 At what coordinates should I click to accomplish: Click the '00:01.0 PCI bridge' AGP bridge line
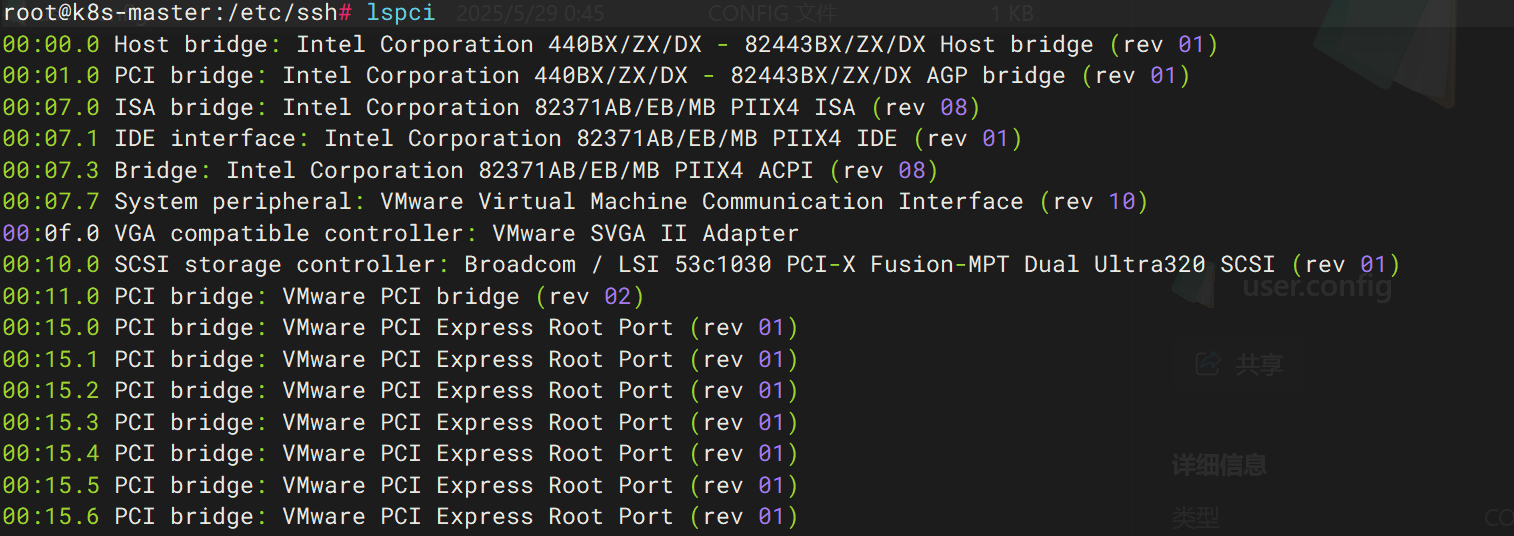(x=596, y=76)
